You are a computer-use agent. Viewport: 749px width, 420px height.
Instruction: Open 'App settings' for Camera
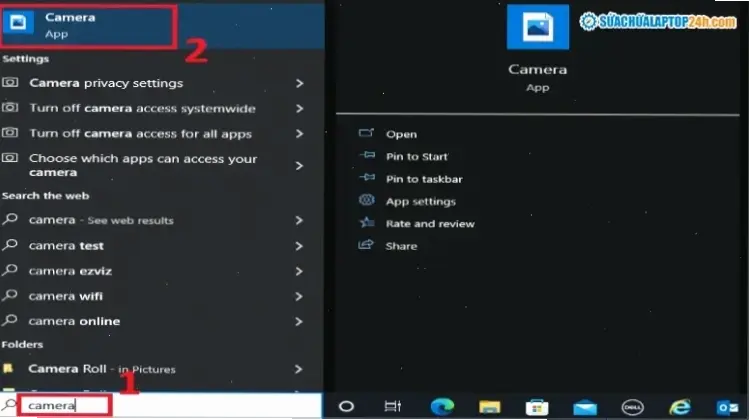pos(420,201)
